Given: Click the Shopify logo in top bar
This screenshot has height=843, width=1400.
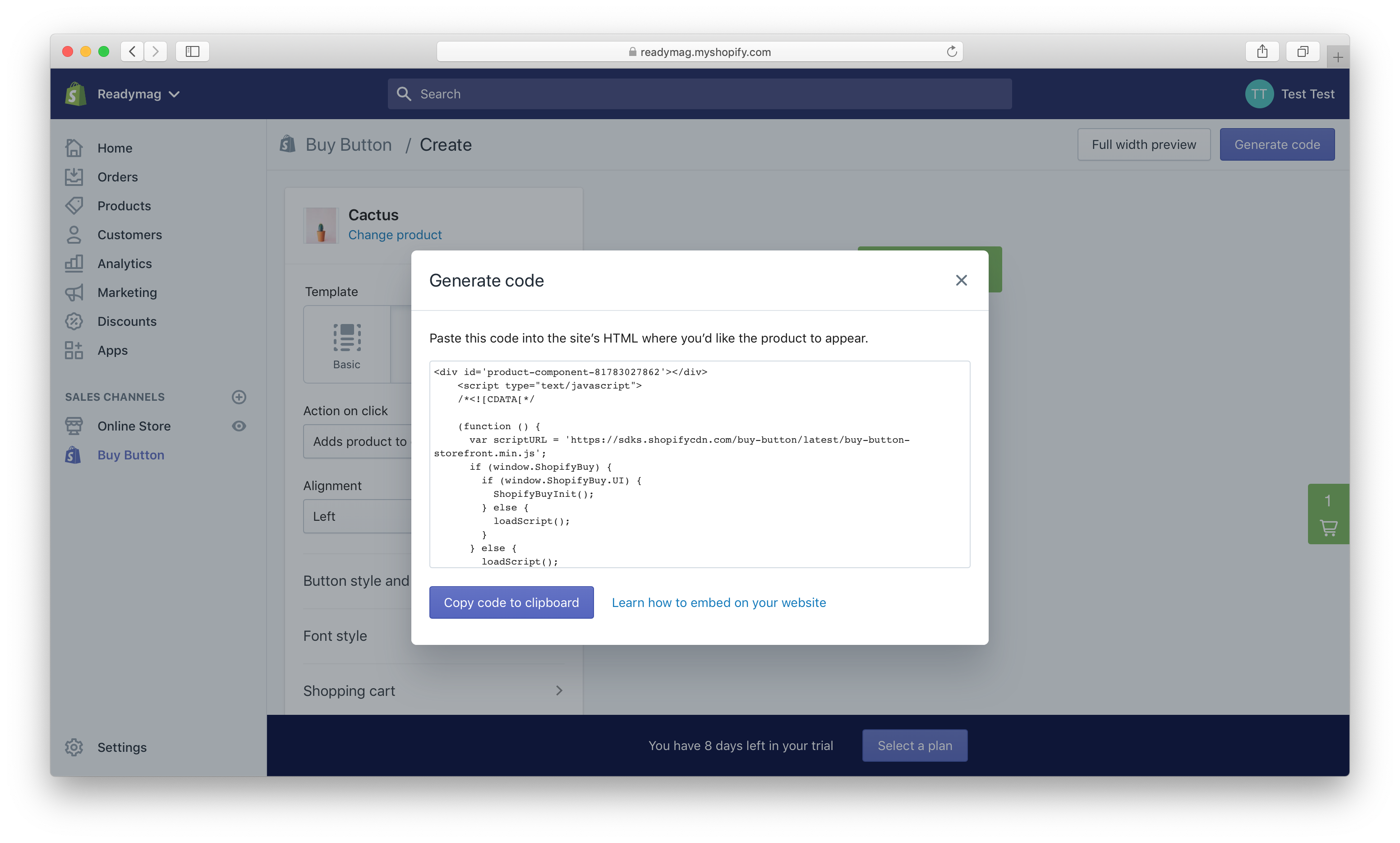Looking at the screenshot, I should [x=75, y=94].
